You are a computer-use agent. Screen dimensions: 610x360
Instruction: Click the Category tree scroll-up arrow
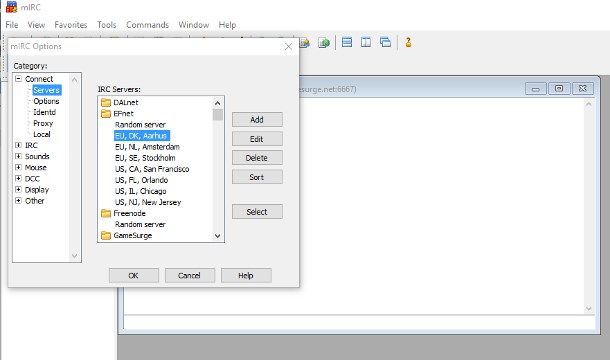(x=75, y=79)
